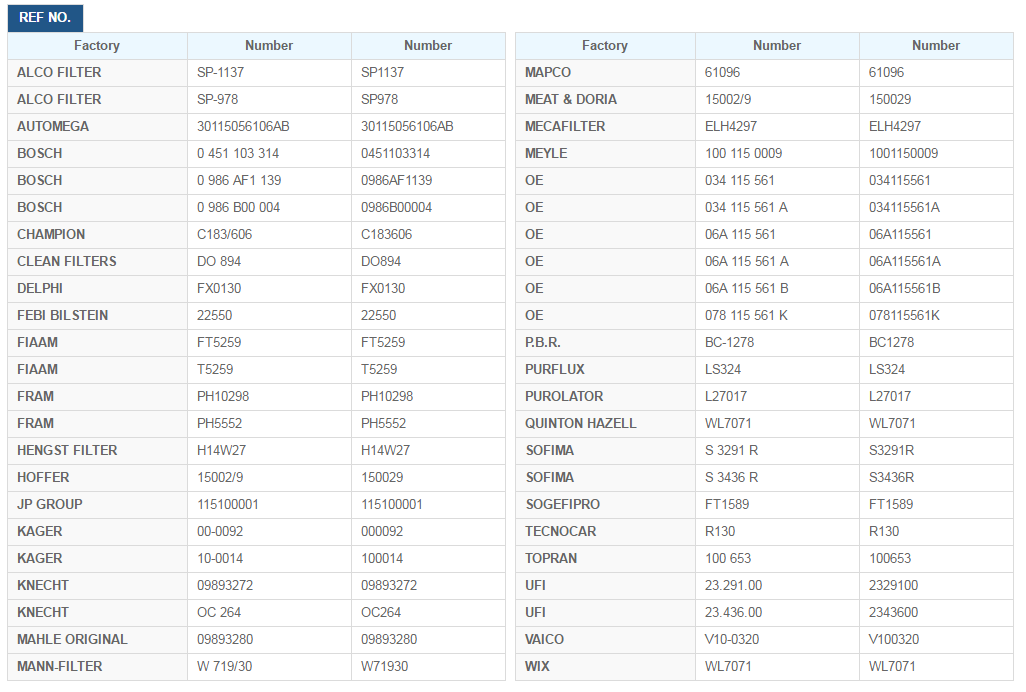Select VAICO factory label
Viewport: 1026px width, 692px height.
coord(544,639)
